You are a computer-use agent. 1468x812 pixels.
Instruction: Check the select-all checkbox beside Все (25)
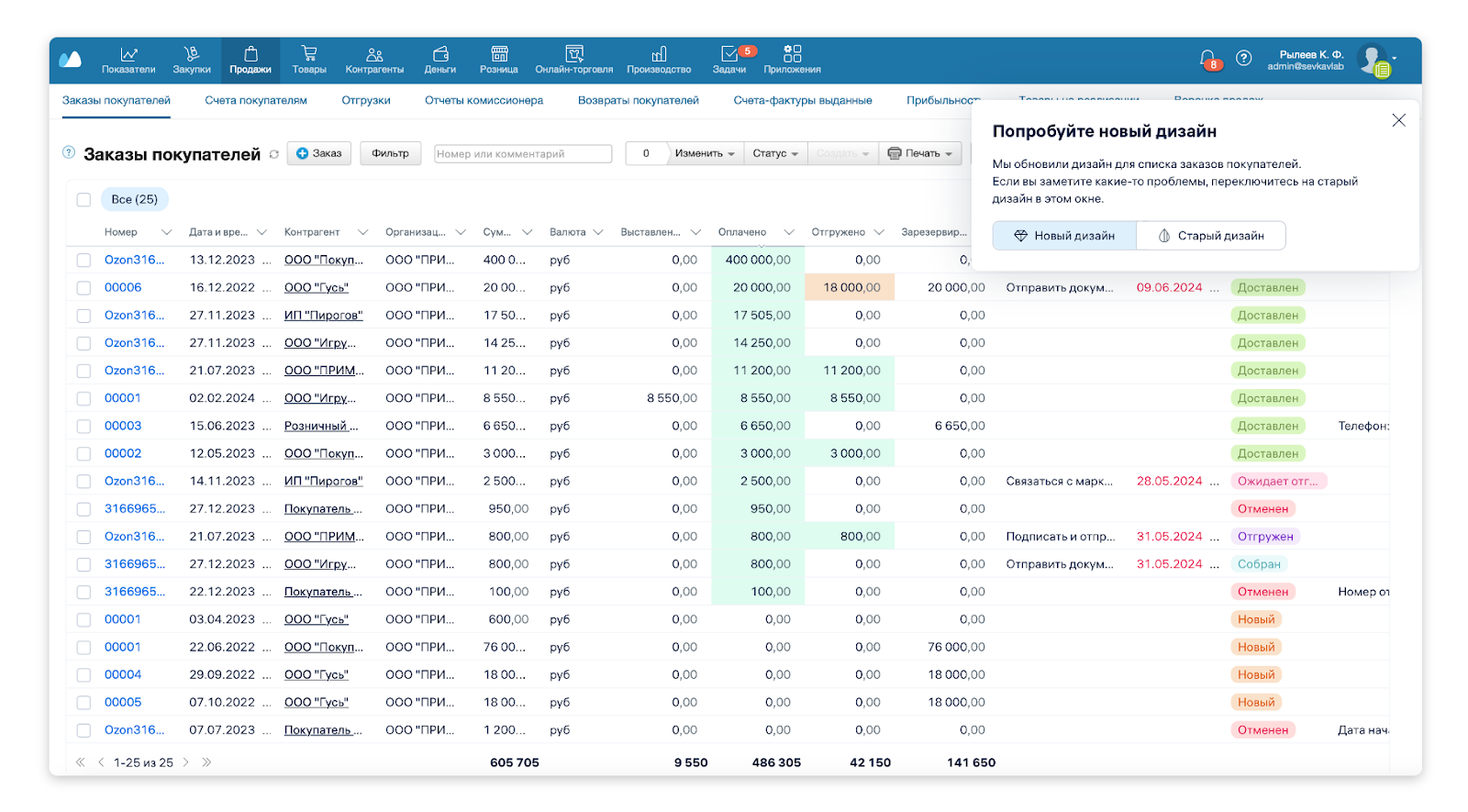83,199
